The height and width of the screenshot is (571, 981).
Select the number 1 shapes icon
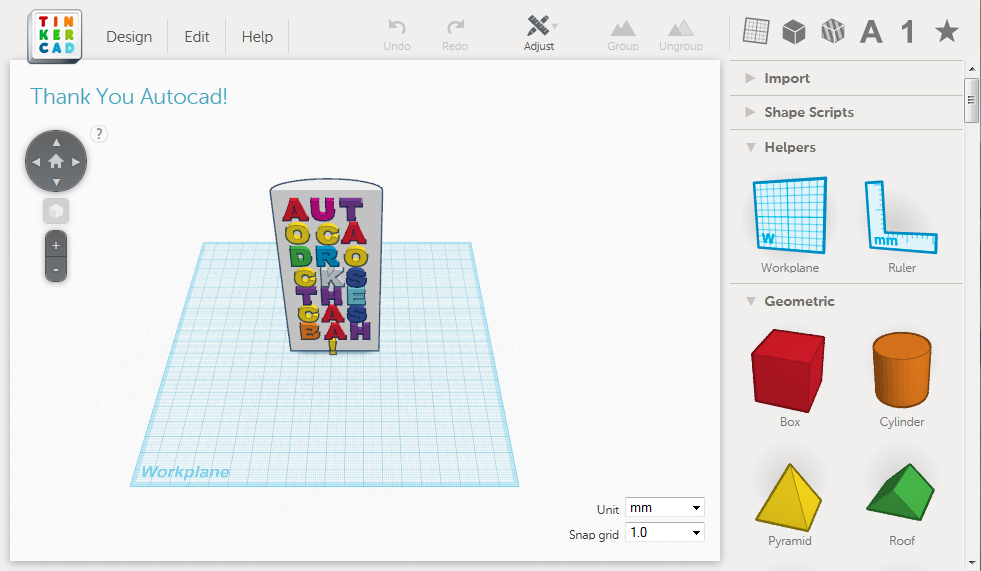(908, 31)
